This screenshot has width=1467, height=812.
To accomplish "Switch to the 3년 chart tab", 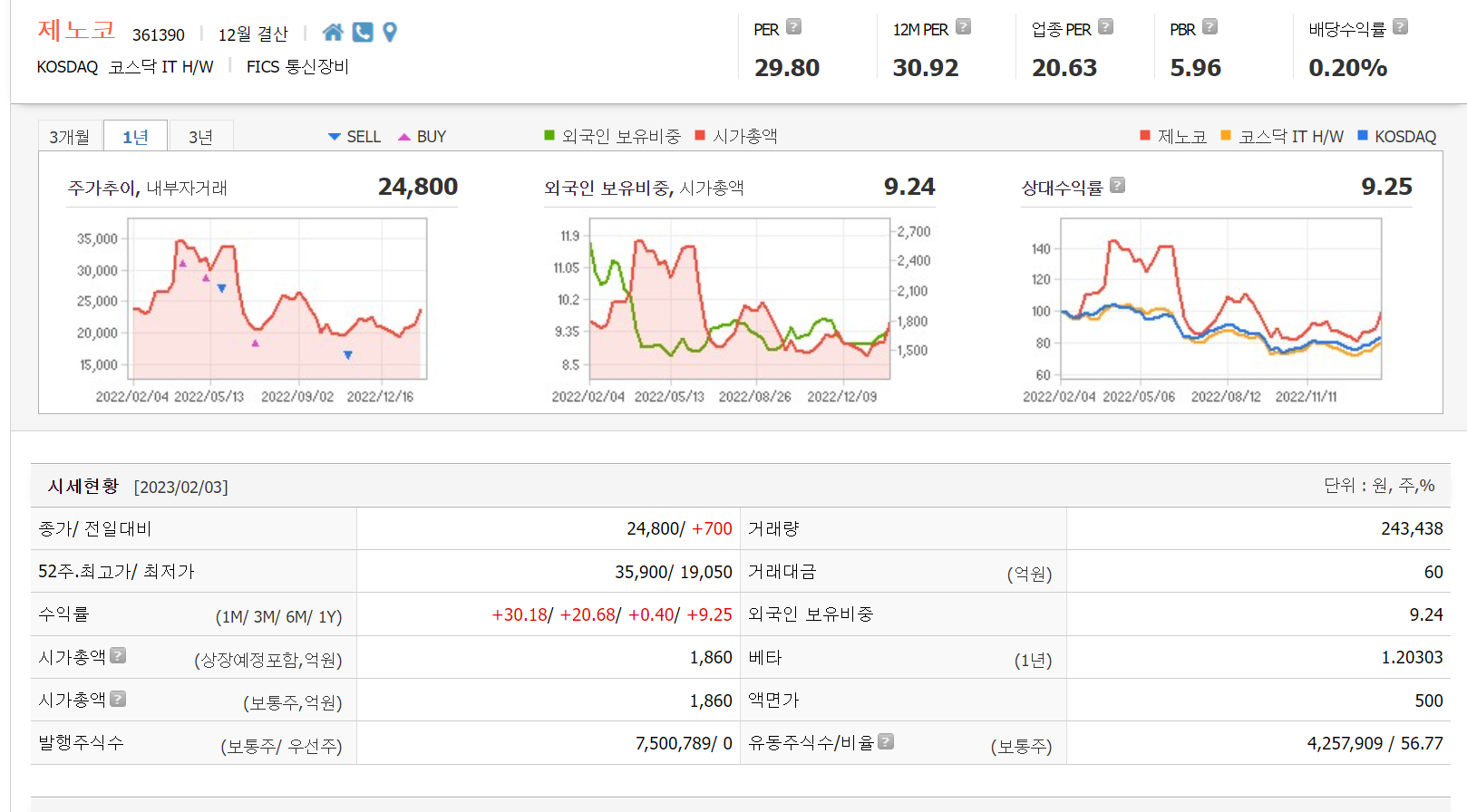I will coord(200,136).
